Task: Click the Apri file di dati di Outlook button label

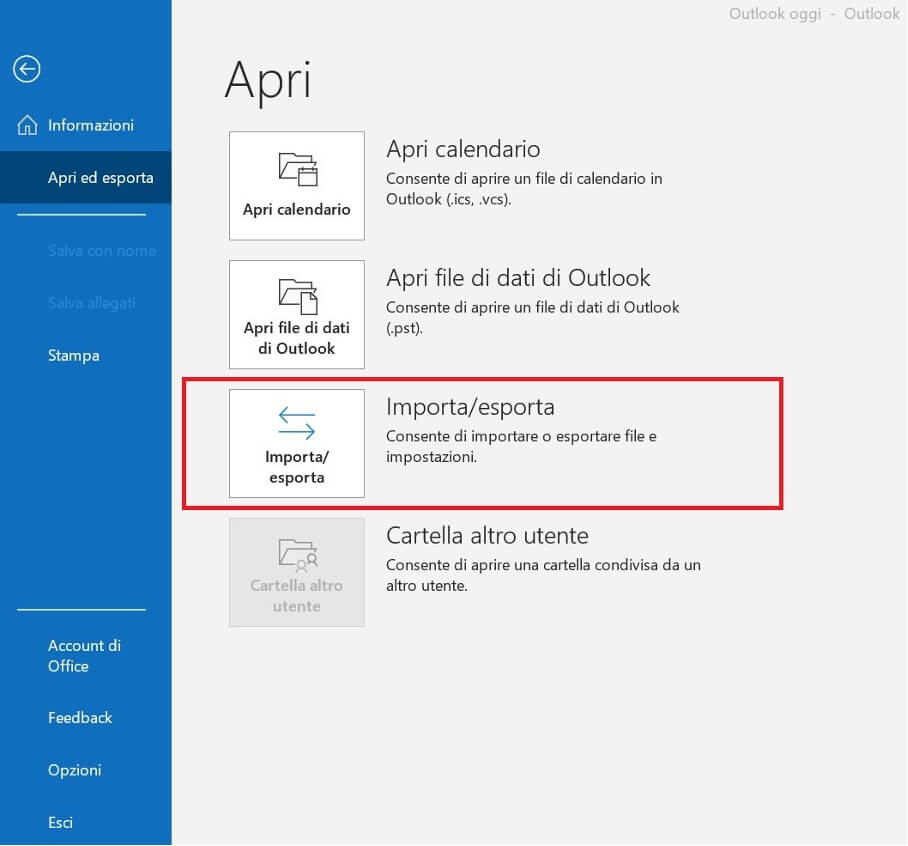Action: click(x=296, y=338)
